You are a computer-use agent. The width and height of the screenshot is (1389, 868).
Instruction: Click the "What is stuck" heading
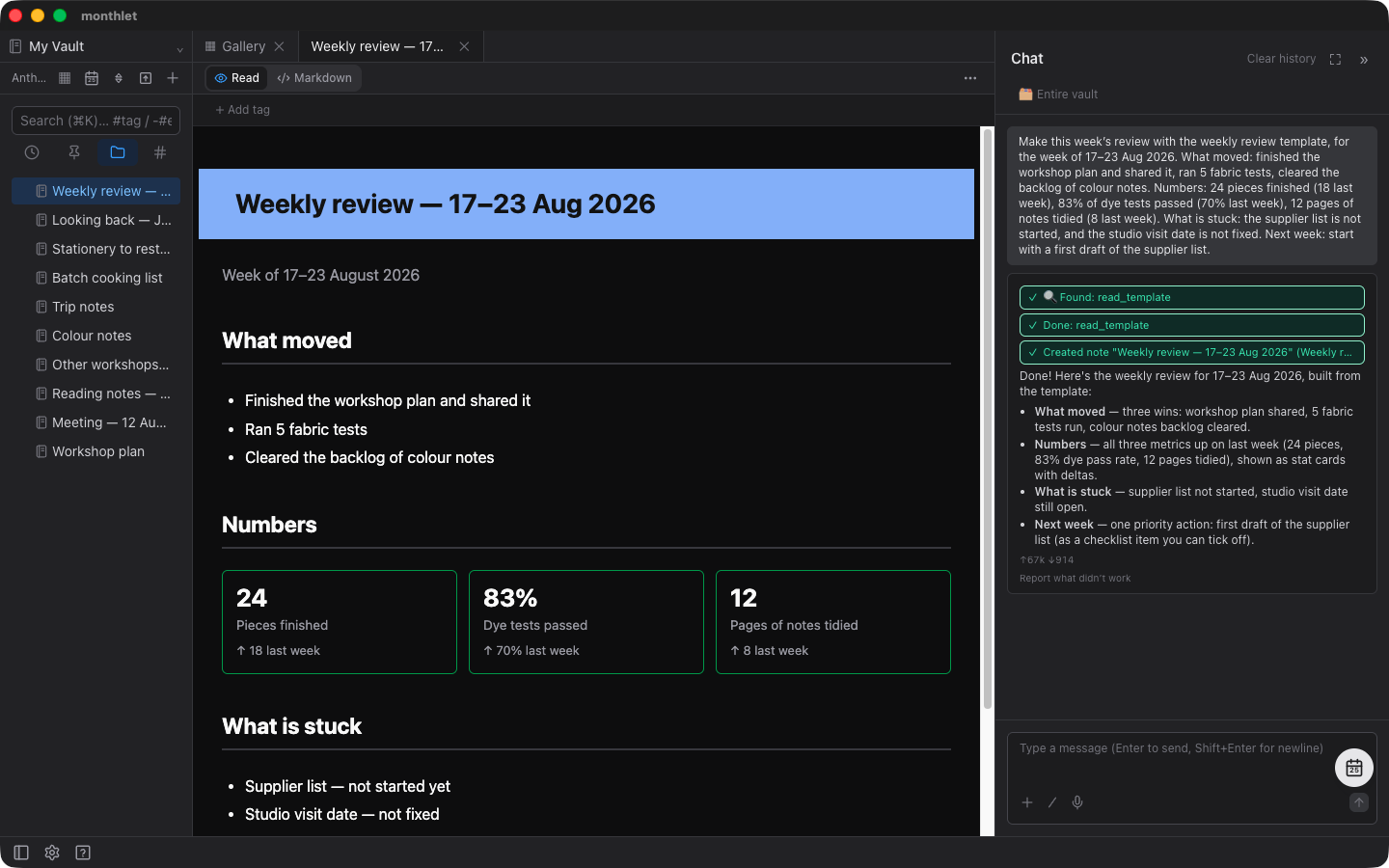pos(291,726)
